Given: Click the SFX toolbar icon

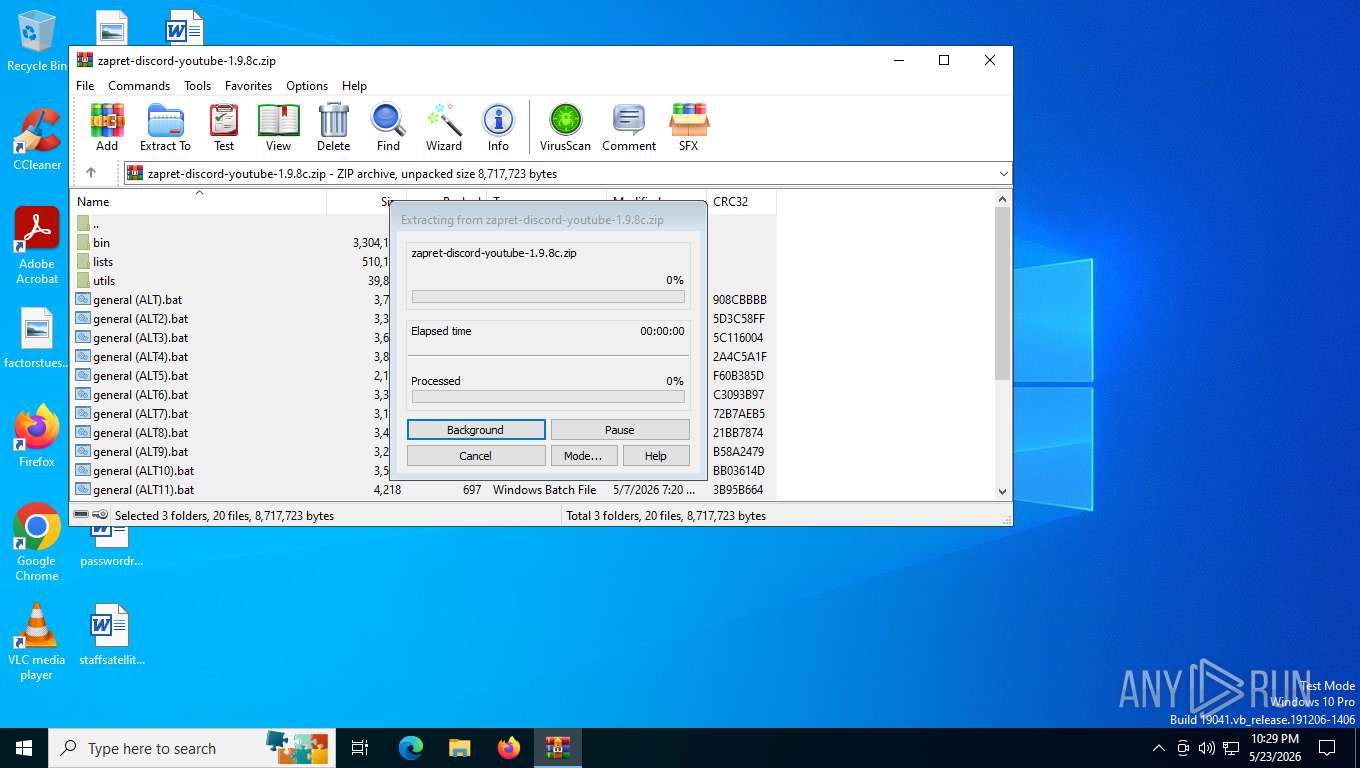Looking at the screenshot, I should coord(688,127).
